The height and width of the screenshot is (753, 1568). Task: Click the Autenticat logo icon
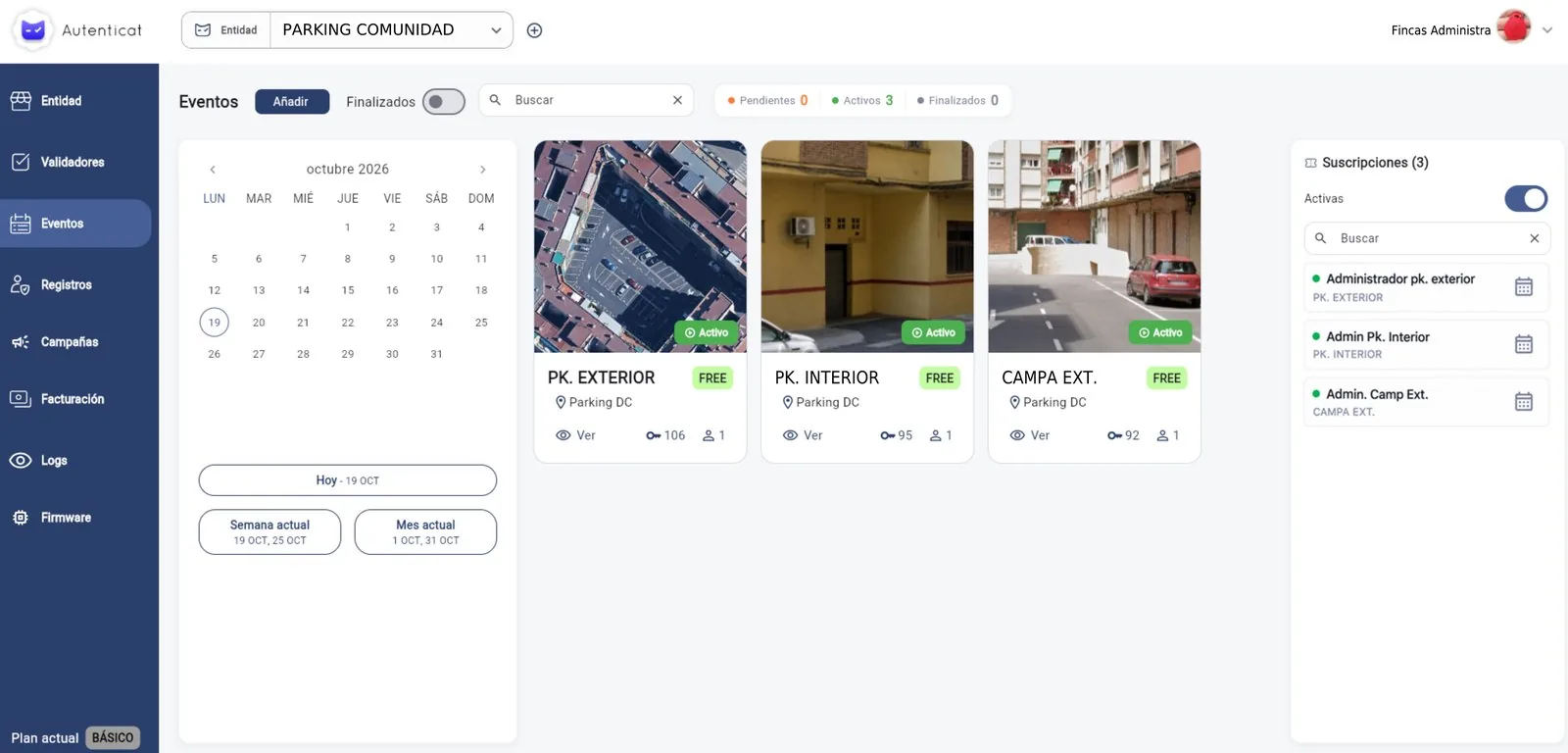click(32, 30)
